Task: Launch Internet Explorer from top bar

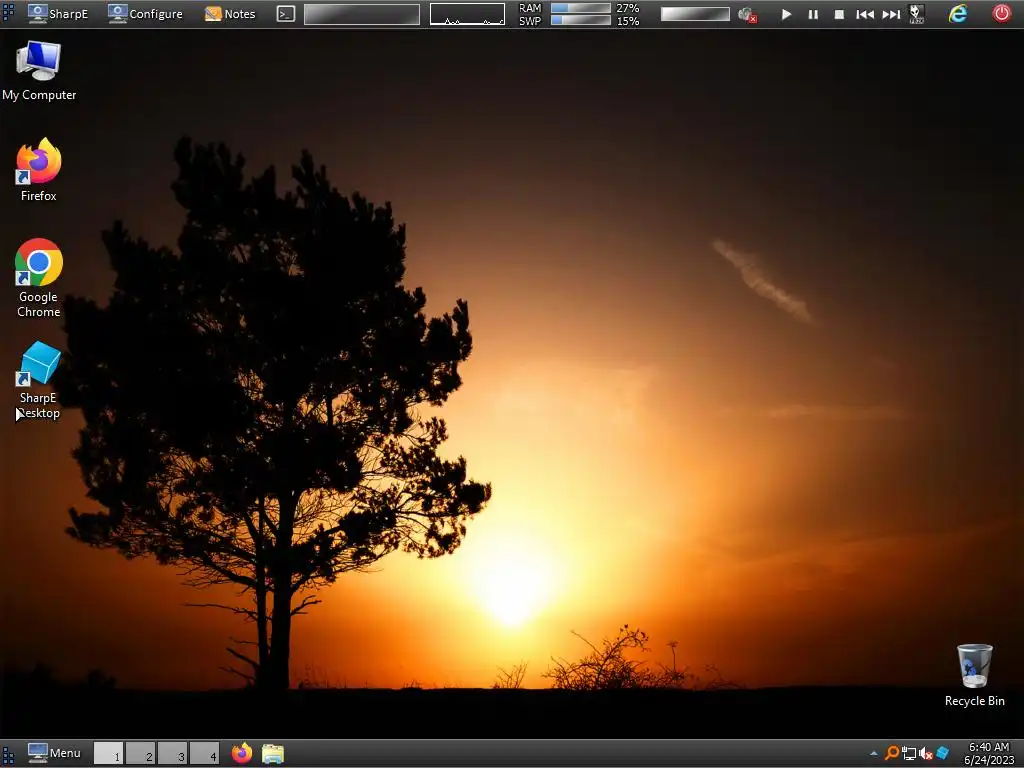Action: pyautogui.click(x=957, y=14)
